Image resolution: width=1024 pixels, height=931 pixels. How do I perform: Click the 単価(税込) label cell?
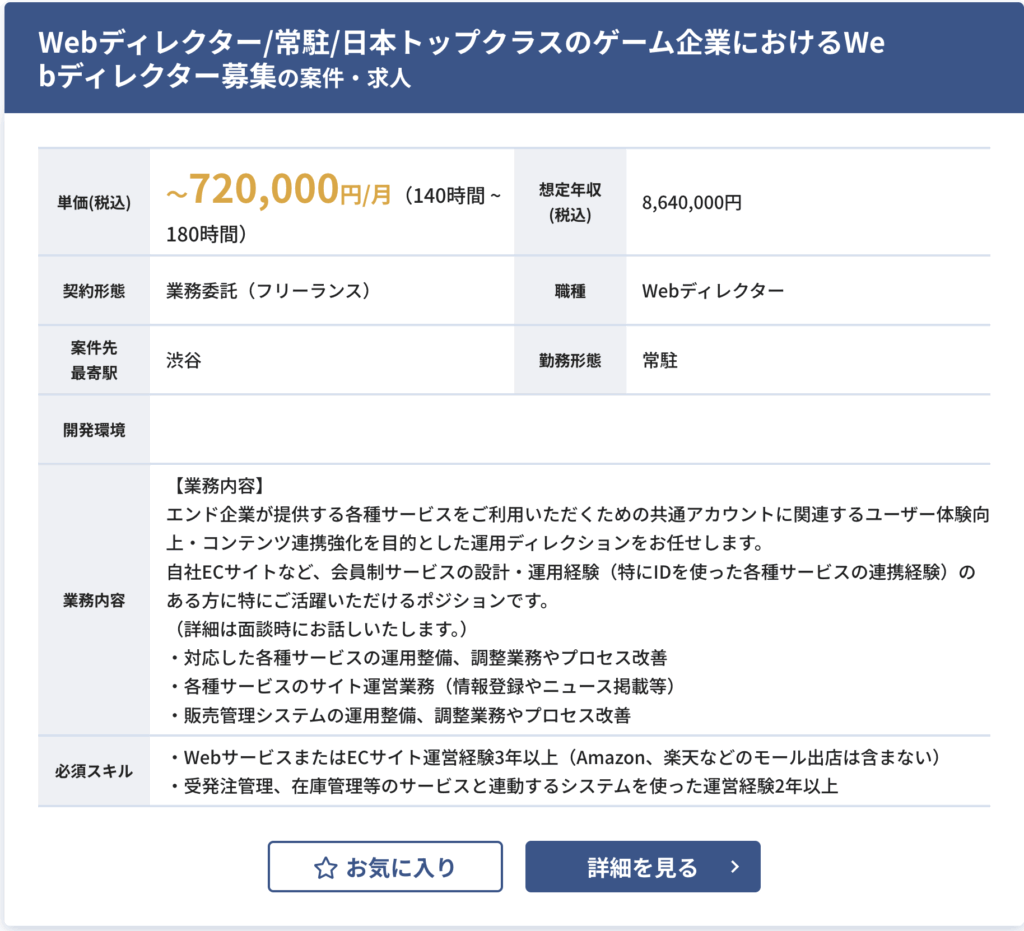[x=94, y=202]
